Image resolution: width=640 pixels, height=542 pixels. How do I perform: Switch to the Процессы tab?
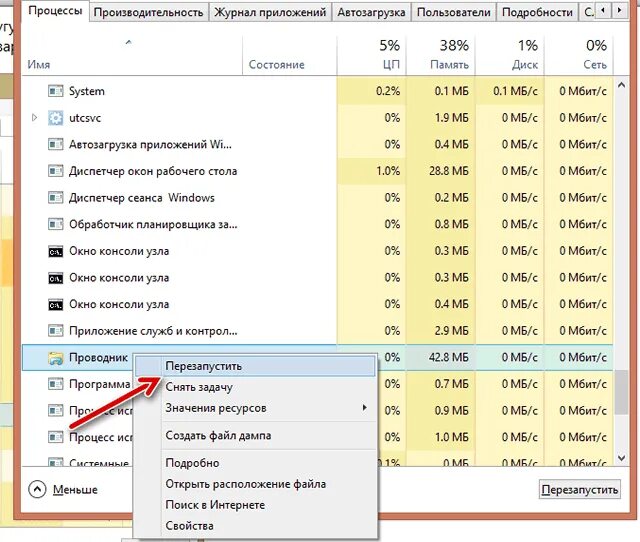tap(55, 11)
